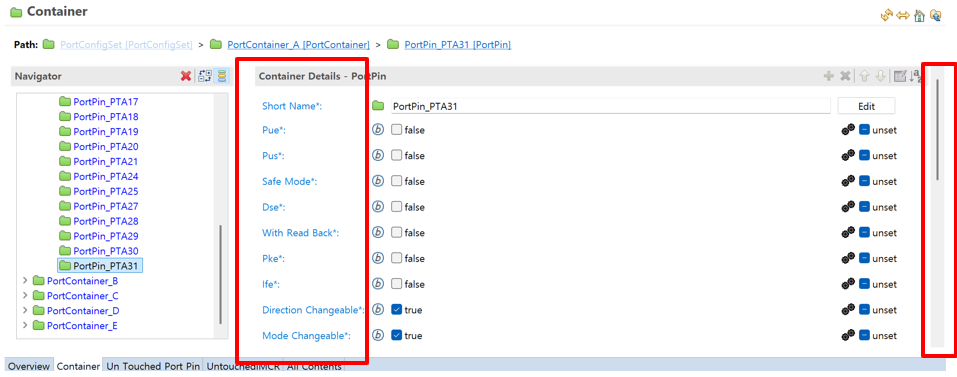The height and width of the screenshot is (377, 957).
Task: Click the With Read Back label link
Action: [300, 232]
